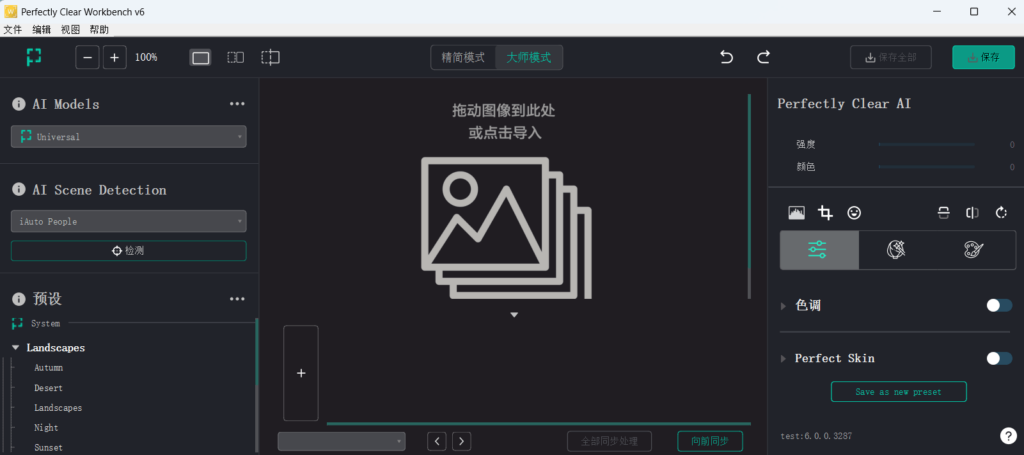
Task: Open the empty dropdown below the filmstrip
Action: click(x=342, y=442)
